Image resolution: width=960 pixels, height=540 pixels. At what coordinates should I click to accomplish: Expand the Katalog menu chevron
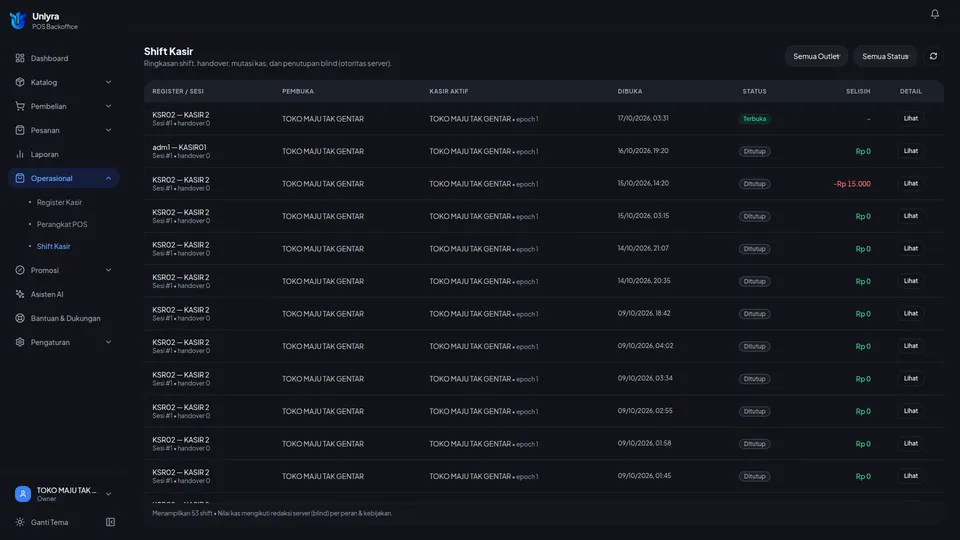pos(108,82)
